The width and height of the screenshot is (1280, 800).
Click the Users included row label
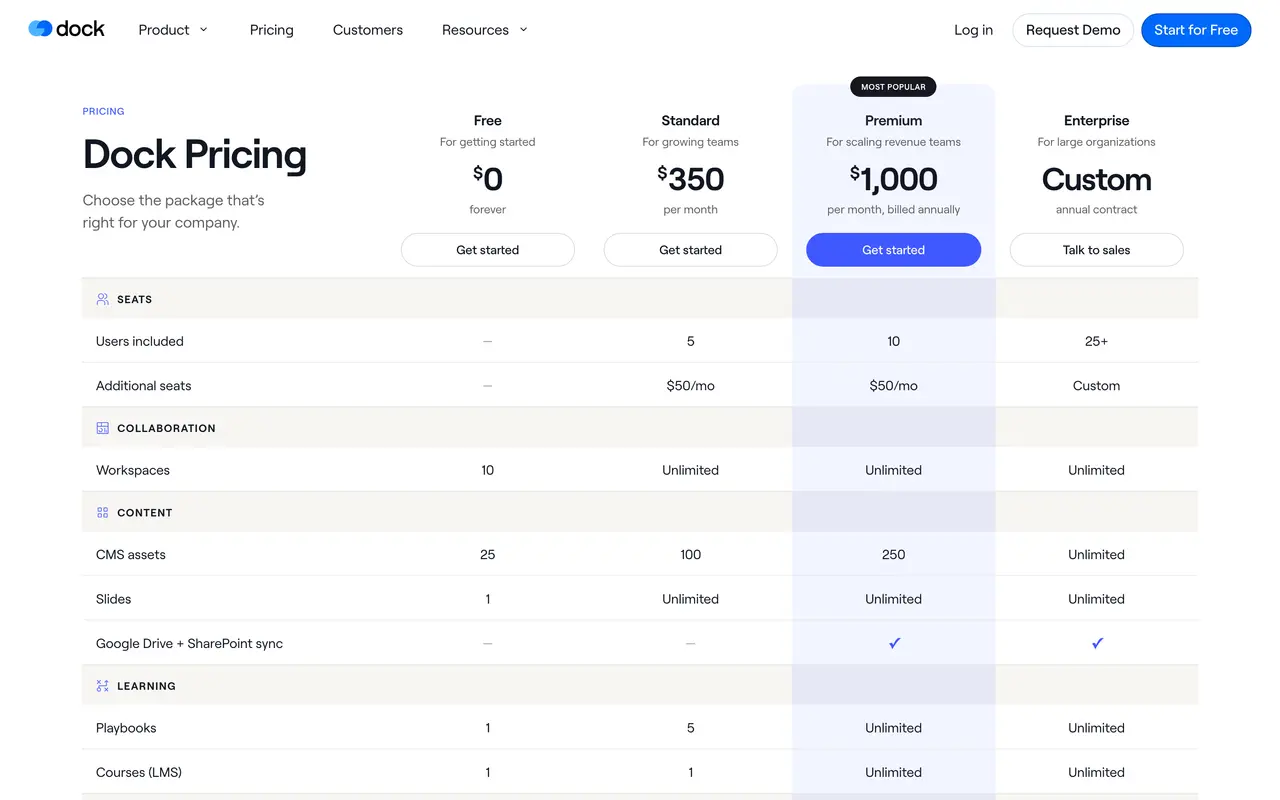[x=140, y=341]
